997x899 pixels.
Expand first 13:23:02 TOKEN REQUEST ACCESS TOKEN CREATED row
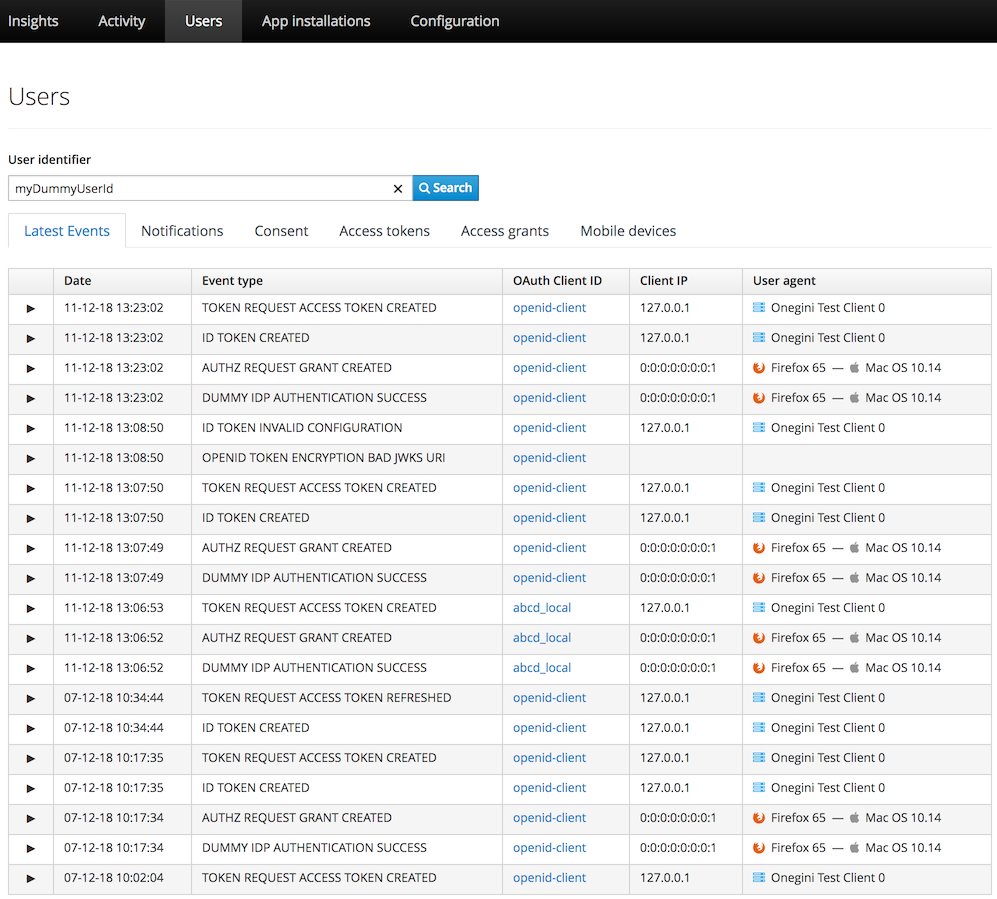[31, 308]
